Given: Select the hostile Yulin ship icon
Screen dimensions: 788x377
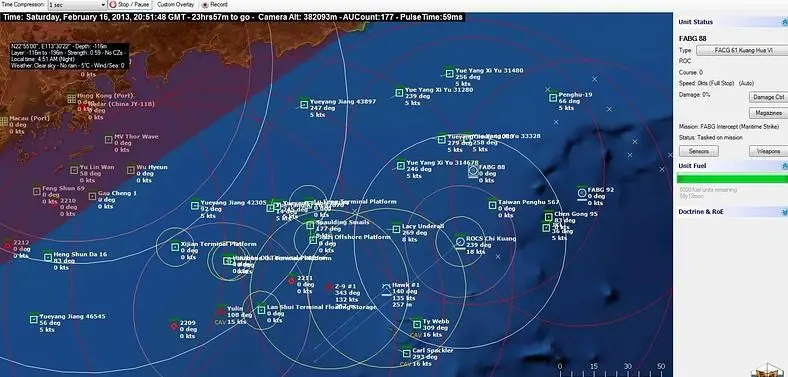Looking at the screenshot, I should (x=221, y=312).
